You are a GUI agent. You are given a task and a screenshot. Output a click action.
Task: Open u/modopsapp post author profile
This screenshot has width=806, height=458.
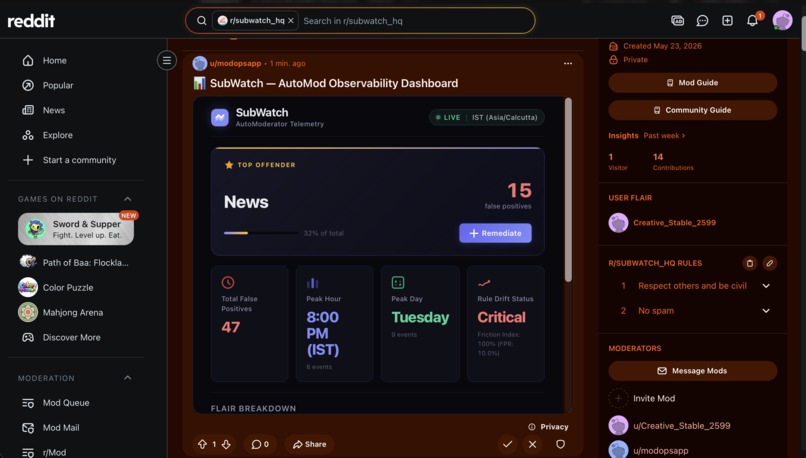click(235, 63)
